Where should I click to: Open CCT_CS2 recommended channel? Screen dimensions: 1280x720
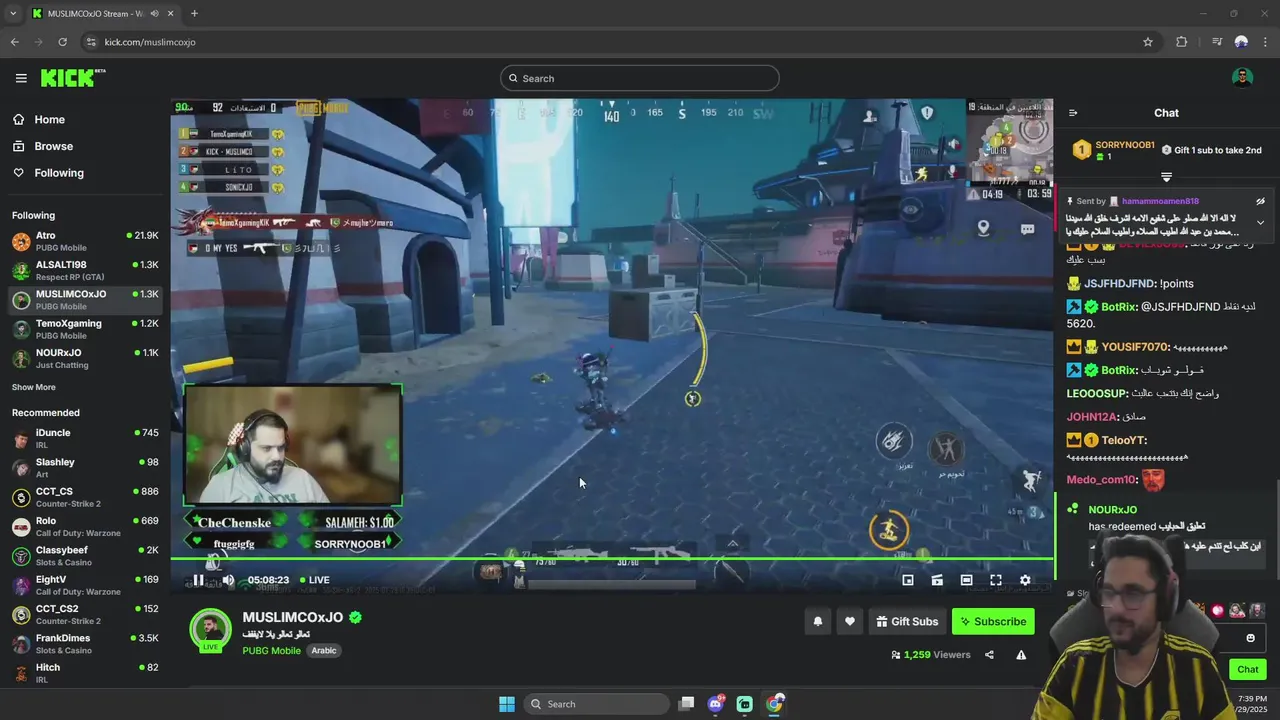click(x=85, y=614)
